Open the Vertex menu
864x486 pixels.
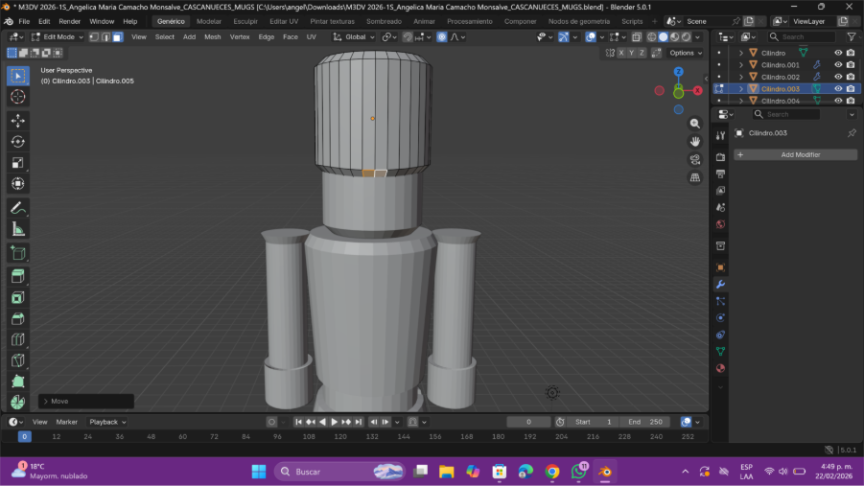pos(240,37)
